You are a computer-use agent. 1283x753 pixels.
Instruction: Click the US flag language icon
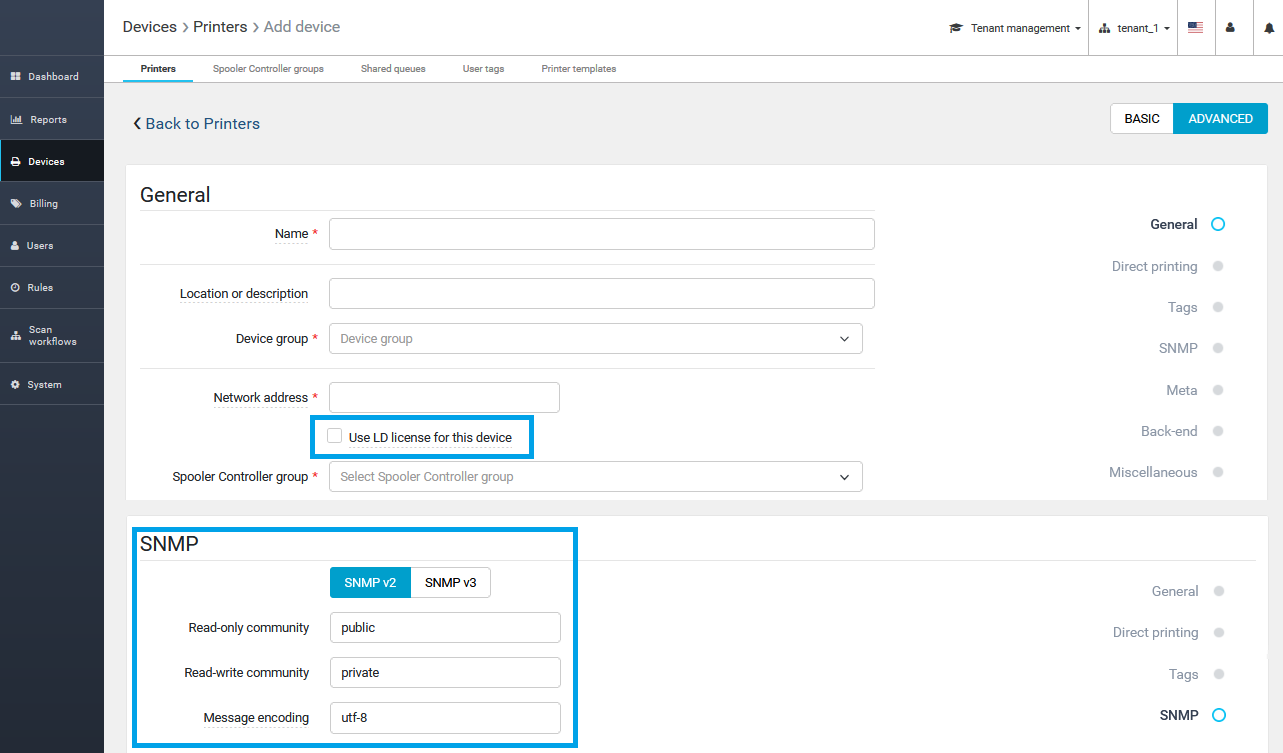1195,28
